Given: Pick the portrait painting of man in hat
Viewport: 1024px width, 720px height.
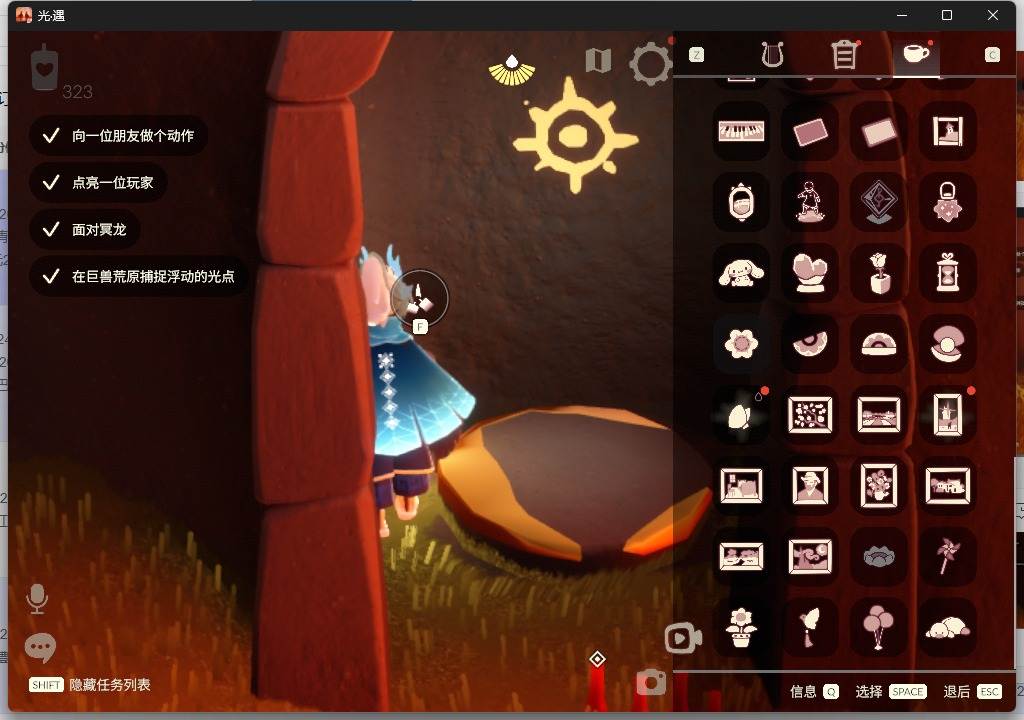Looking at the screenshot, I should point(810,485).
